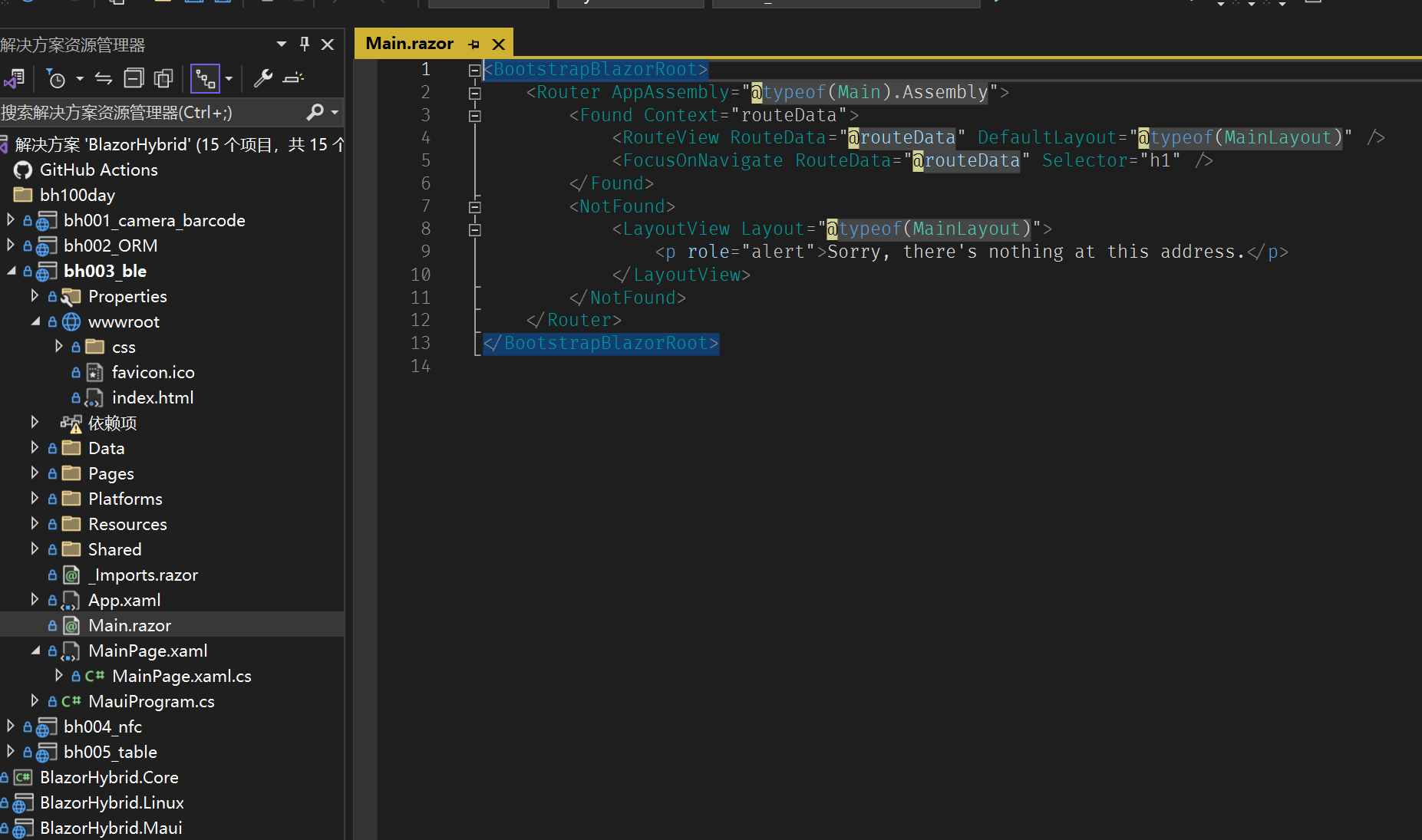Click the Collapse All icon in Solution Explorer
The width and height of the screenshot is (1422, 840).
point(134,78)
